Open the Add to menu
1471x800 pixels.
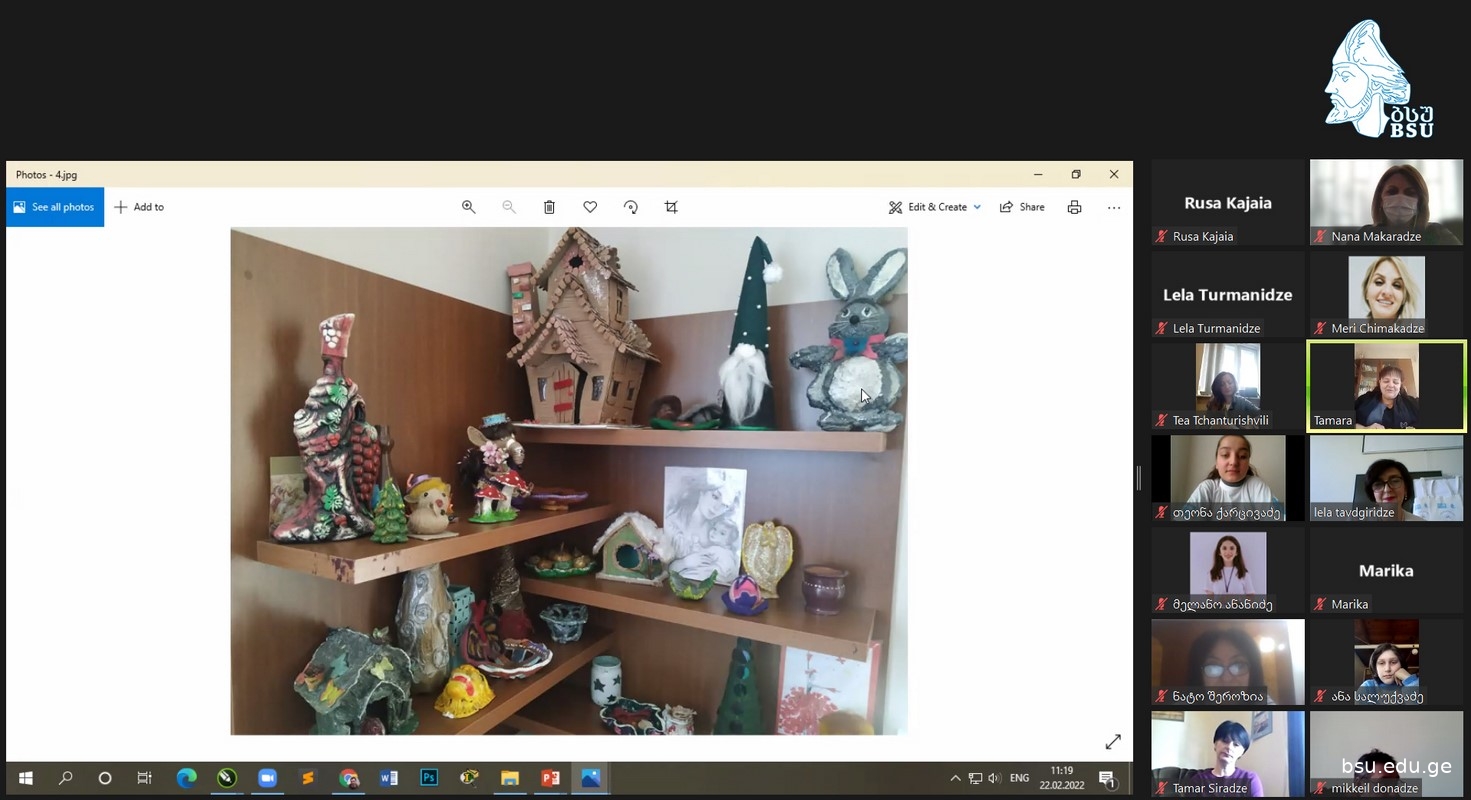tap(139, 207)
